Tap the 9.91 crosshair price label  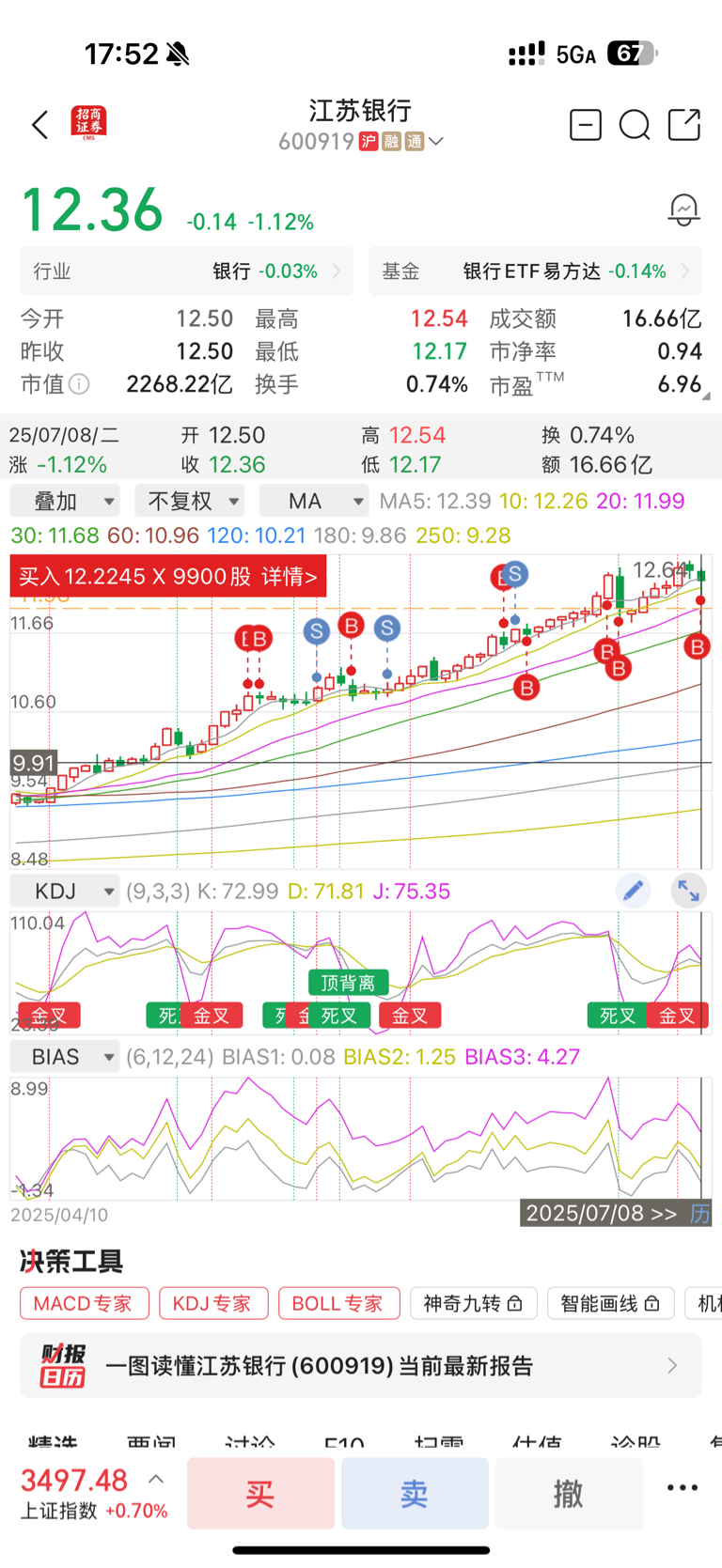pyautogui.click(x=34, y=762)
